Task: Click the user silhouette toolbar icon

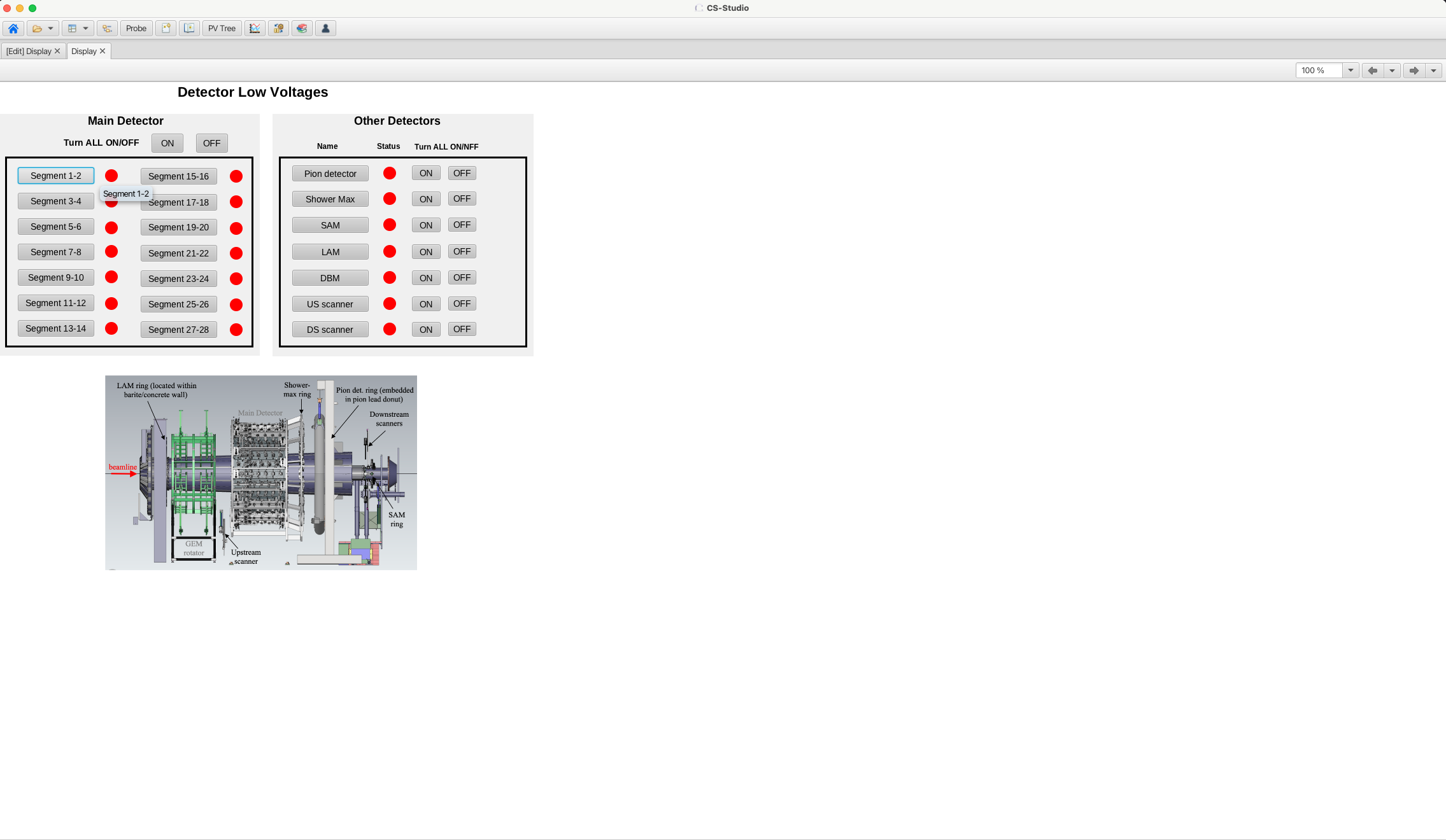Action: click(x=325, y=29)
